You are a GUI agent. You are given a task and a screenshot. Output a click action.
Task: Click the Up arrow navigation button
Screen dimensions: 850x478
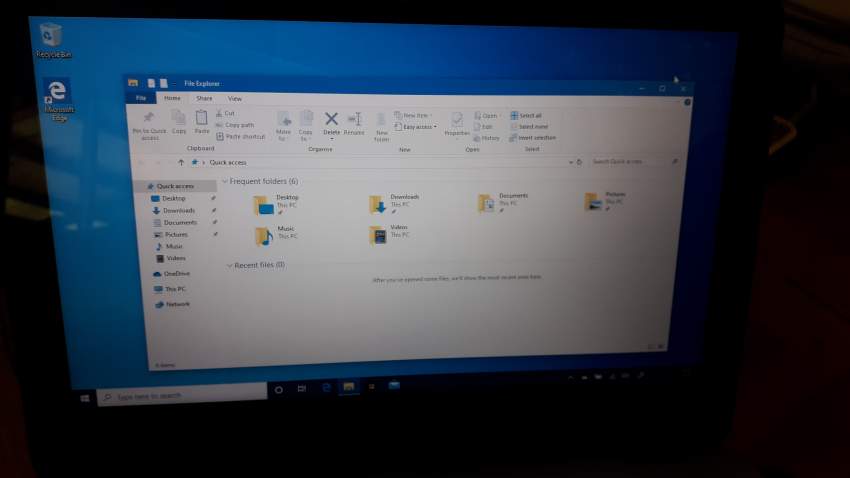[181, 162]
